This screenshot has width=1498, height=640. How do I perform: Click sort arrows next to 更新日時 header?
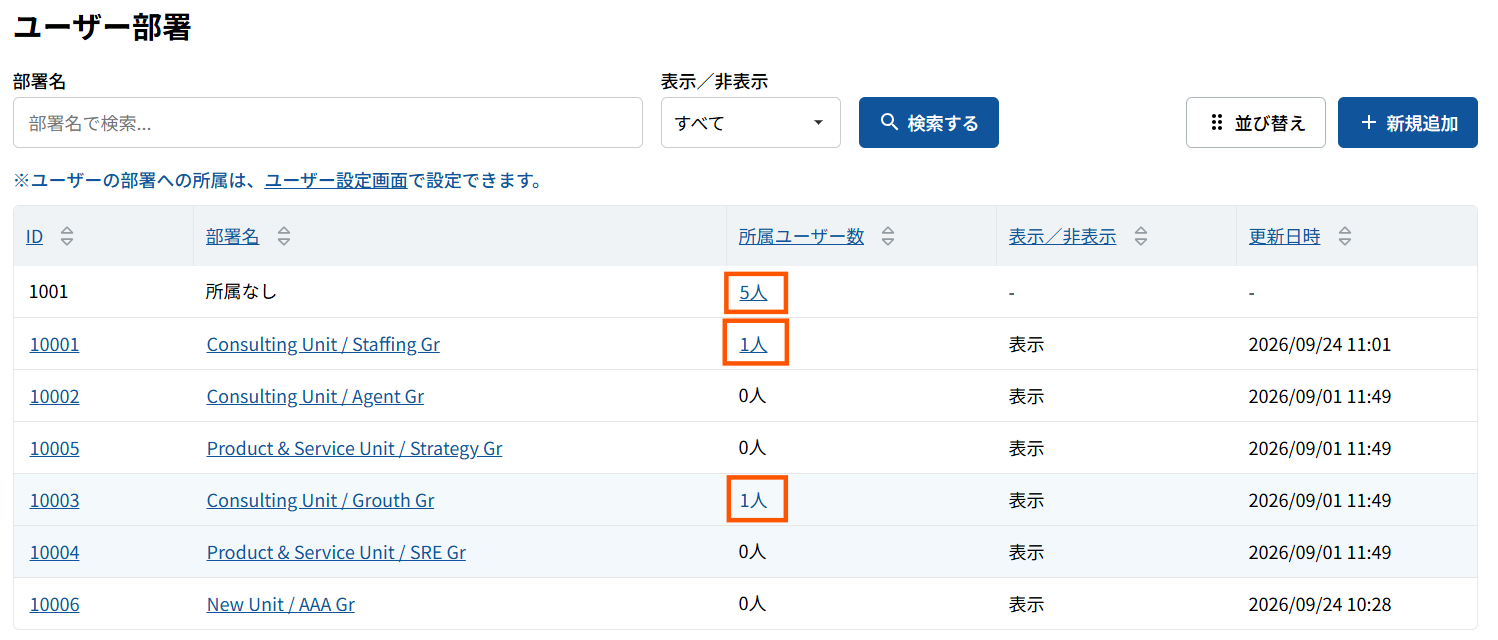[x=1345, y=237]
